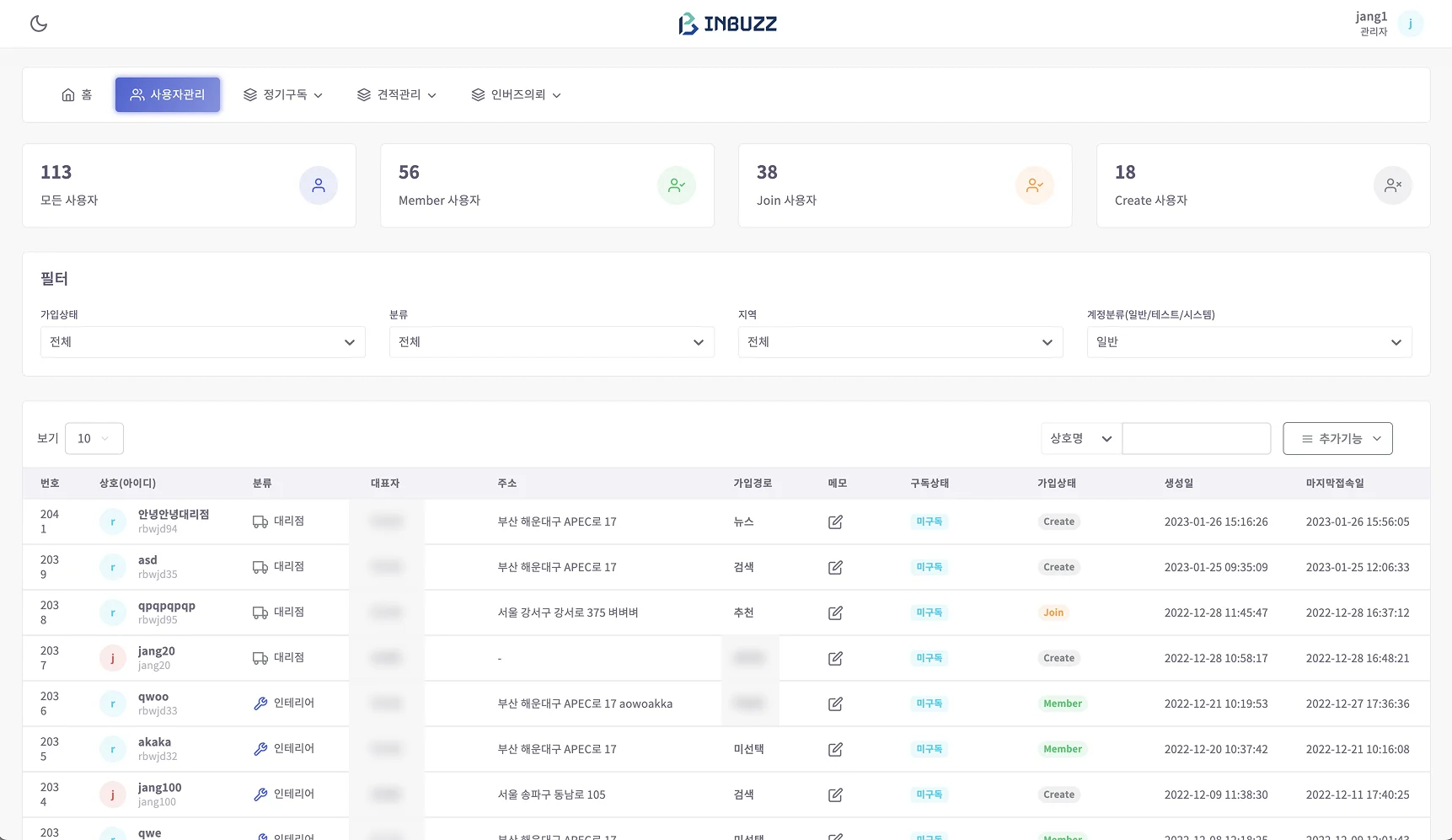Open 분류 filter dropdown
Image resolution: width=1452 pixels, height=840 pixels.
click(x=552, y=342)
